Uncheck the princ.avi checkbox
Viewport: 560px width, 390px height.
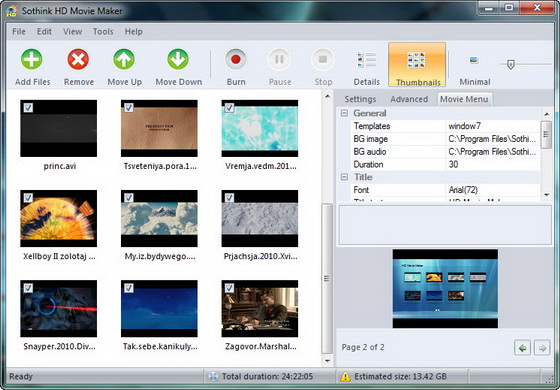28,108
